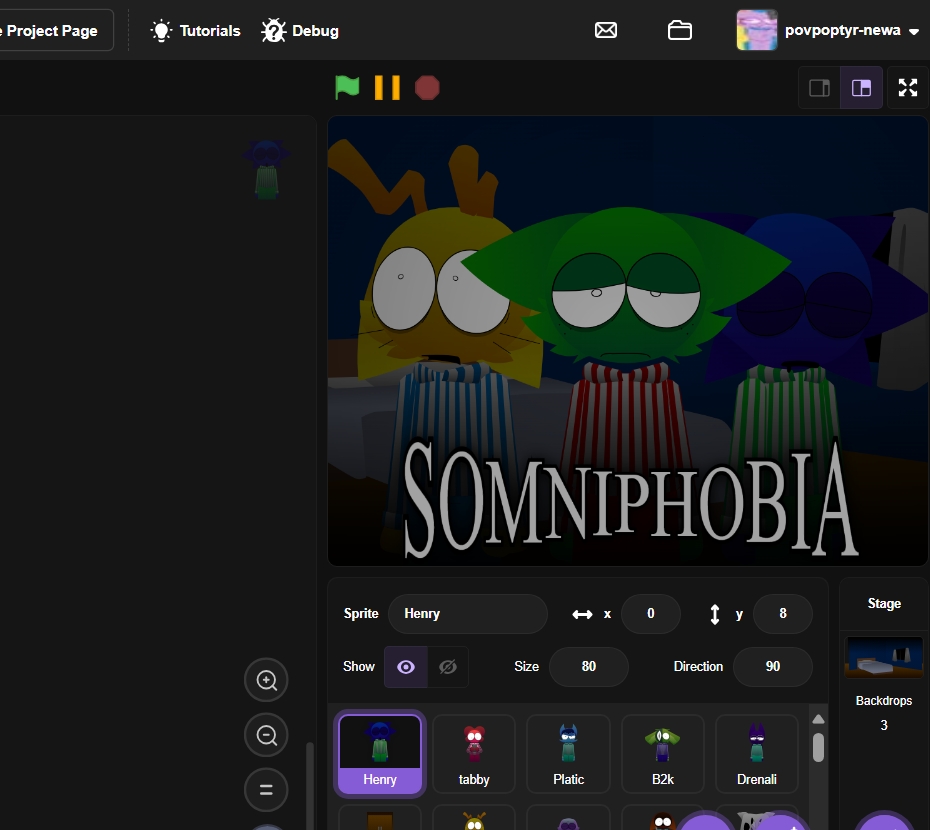Open the Tutorials lightbulb menu
The height and width of the screenshot is (830, 930).
click(195, 31)
